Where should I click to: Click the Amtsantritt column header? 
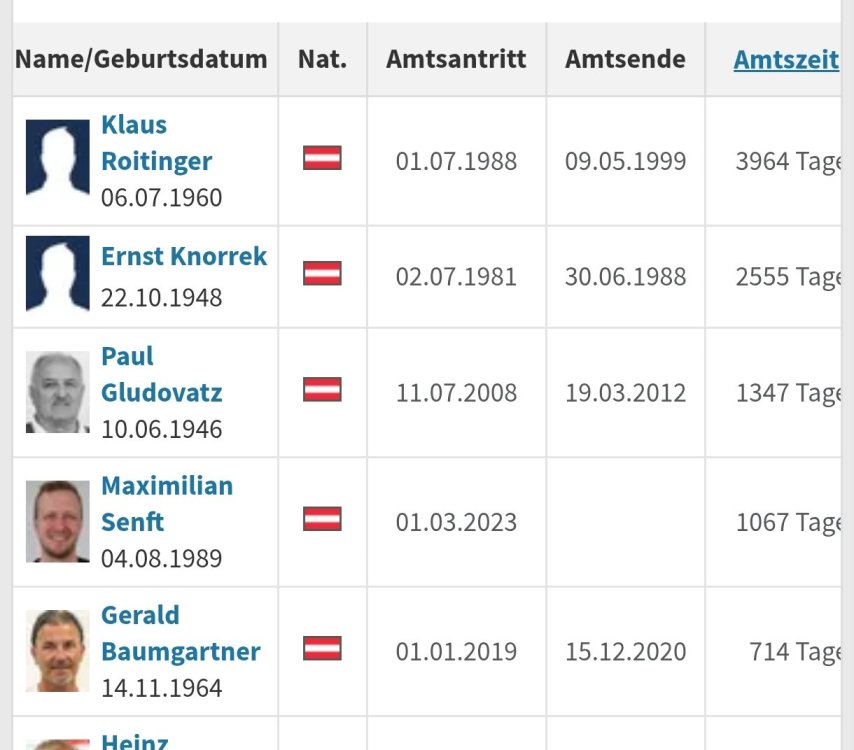pos(456,59)
